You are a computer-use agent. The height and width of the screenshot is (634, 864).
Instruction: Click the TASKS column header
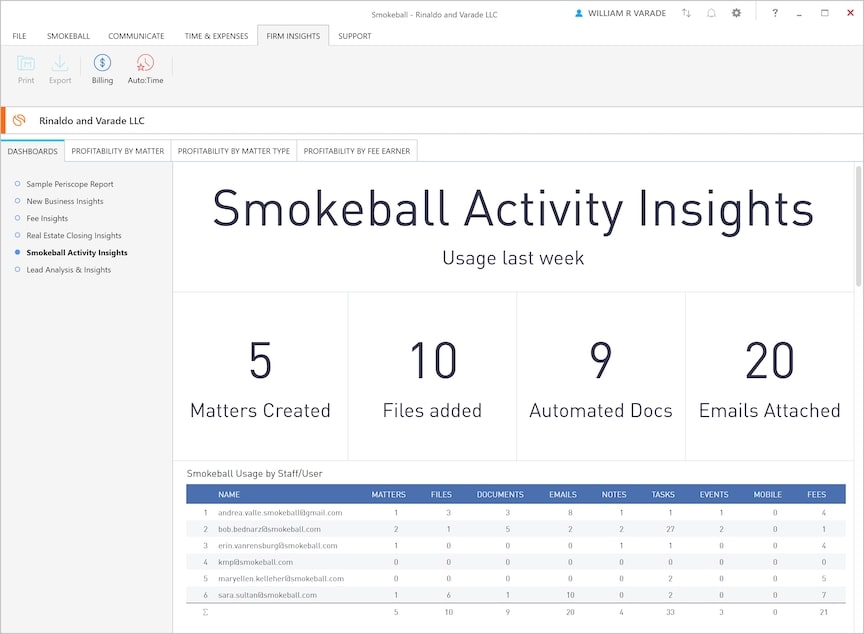point(663,494)
